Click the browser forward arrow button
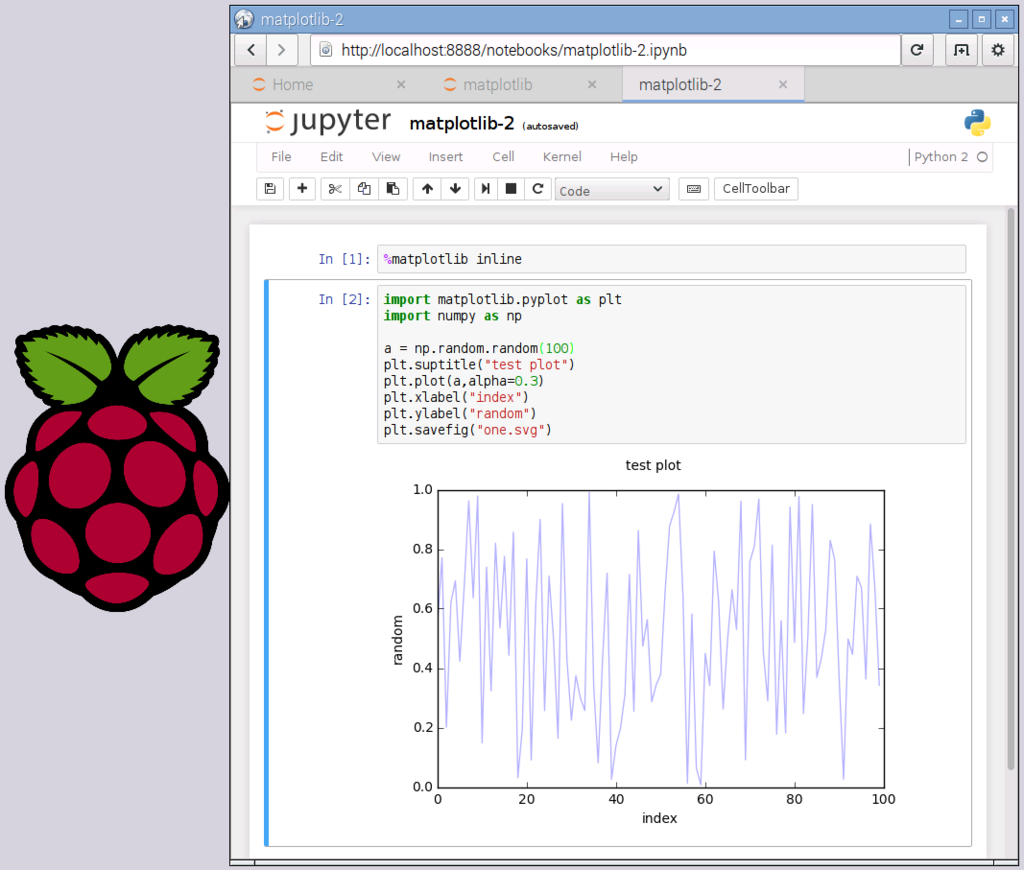The image size is (1024, 870). (281, 50)
